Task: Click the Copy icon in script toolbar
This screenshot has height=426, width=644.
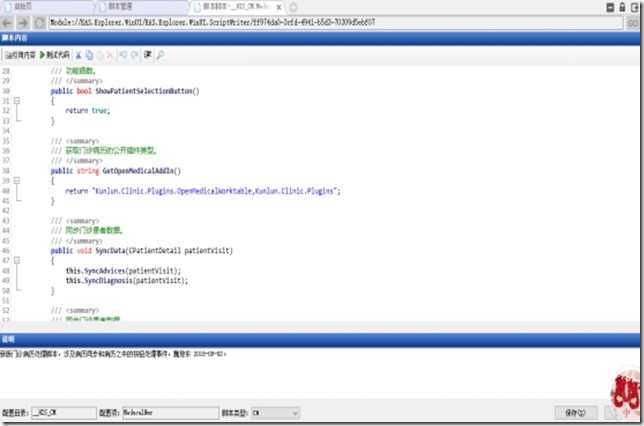Action: 89,55
